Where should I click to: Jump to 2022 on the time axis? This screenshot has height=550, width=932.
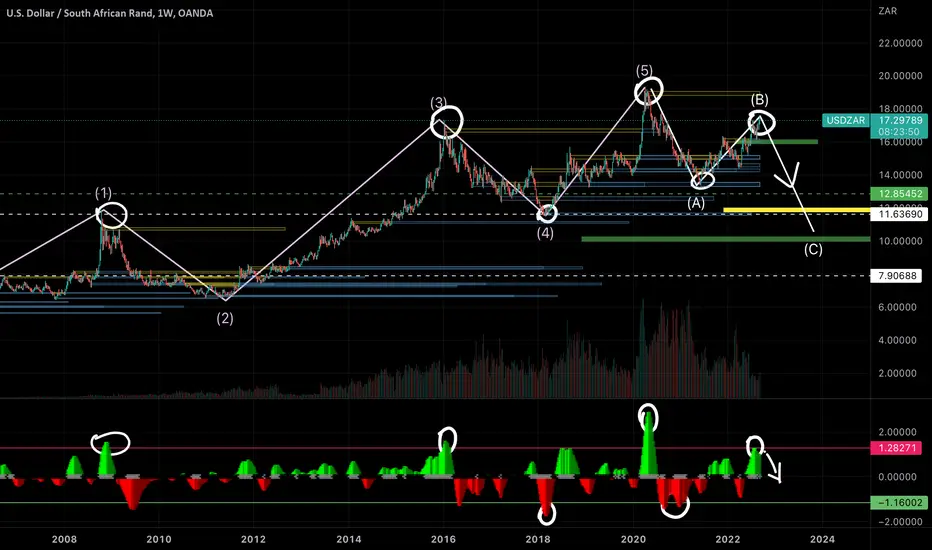[x=728, y=539]
